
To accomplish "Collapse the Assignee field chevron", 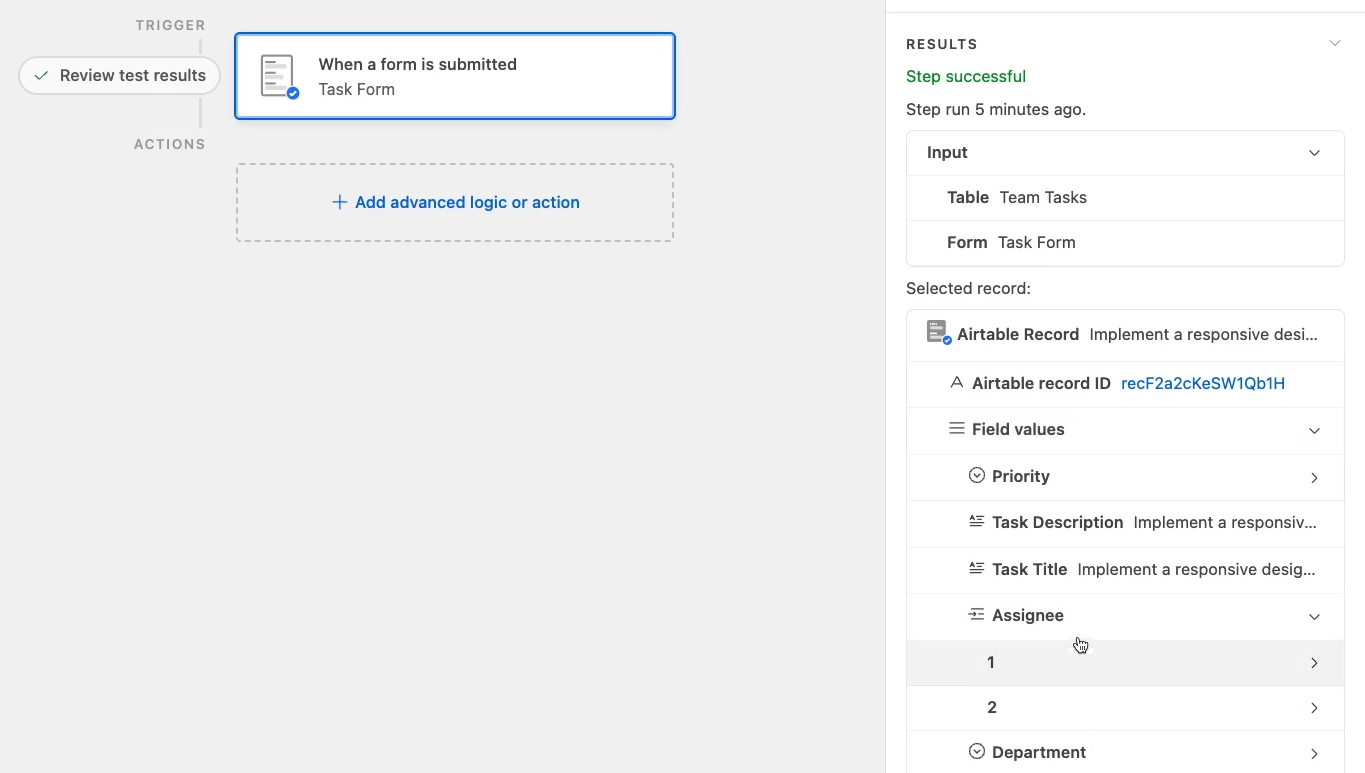I will point(1314,617).
